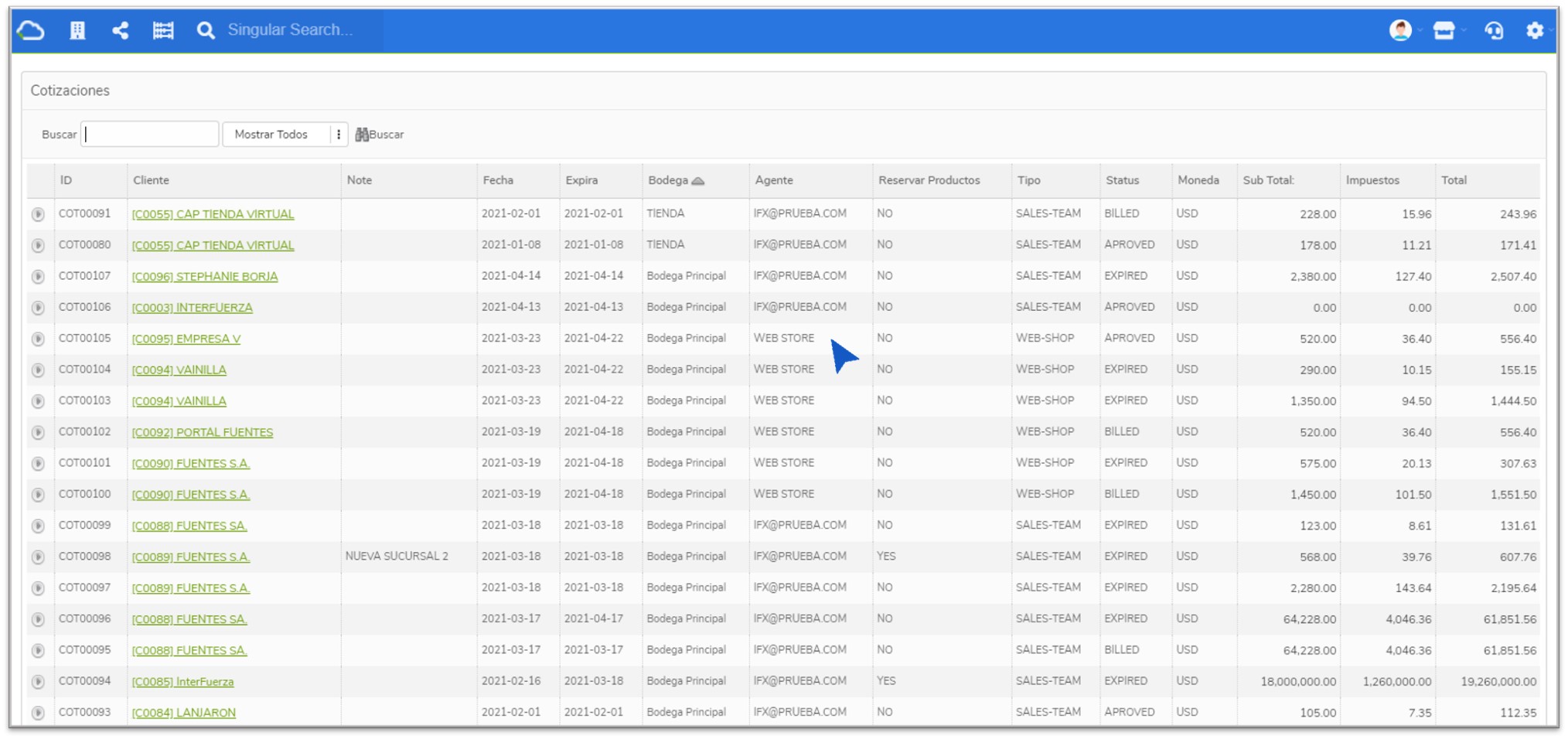Viewport: 1568px width, 739px height.
Task: Open the calculator grid icon
Action: click(163, 30)
